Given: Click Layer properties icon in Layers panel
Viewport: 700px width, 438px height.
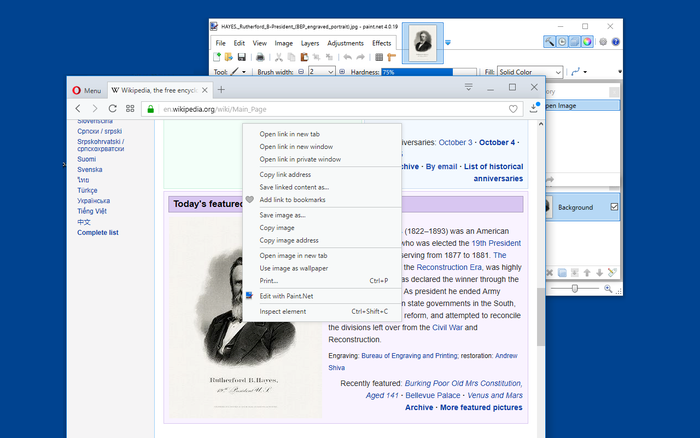Looking at the screenshot, I should pyautogui.click(x=612, y=272).
